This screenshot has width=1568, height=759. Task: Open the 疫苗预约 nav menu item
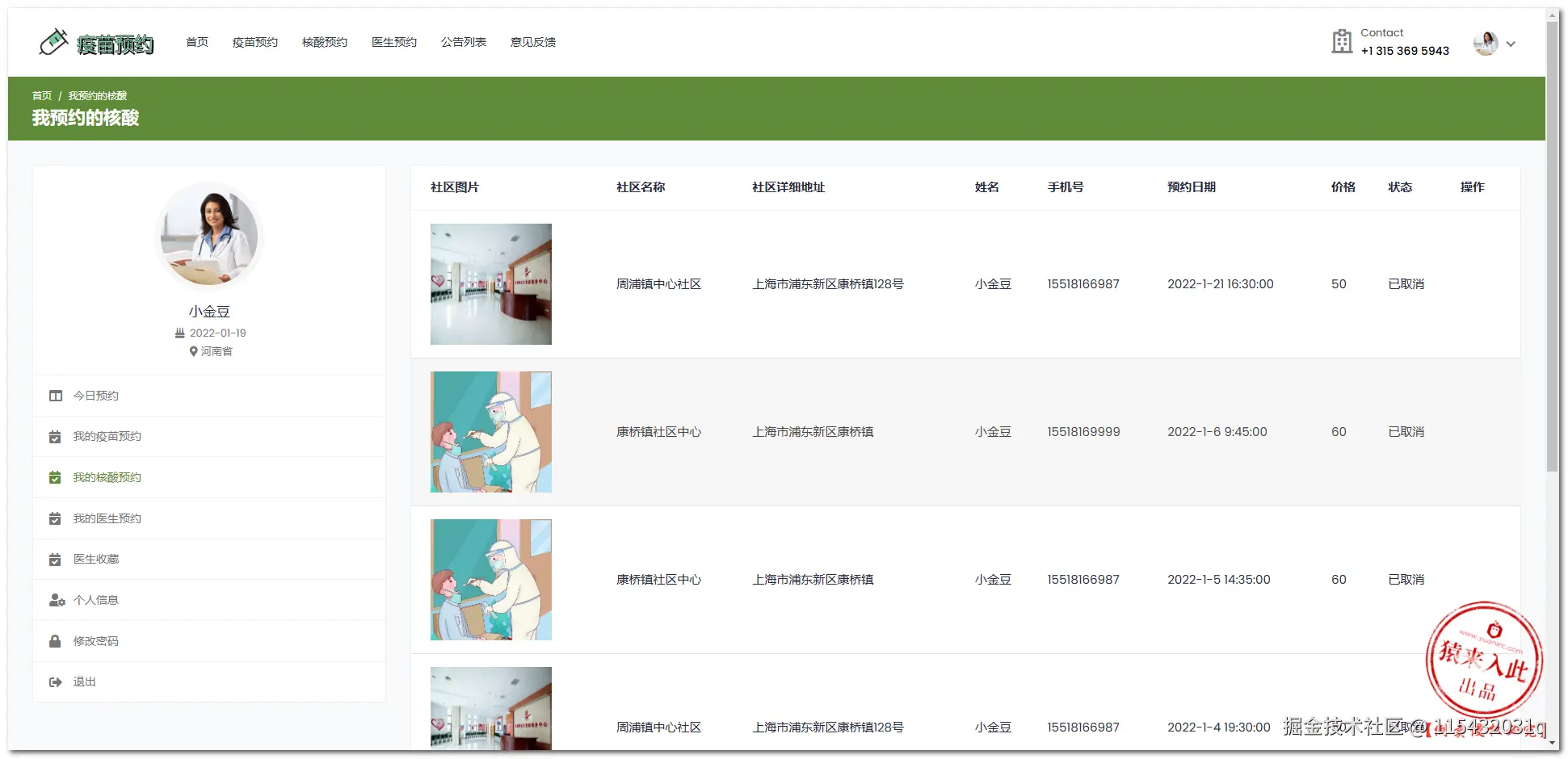coord(255,42)
